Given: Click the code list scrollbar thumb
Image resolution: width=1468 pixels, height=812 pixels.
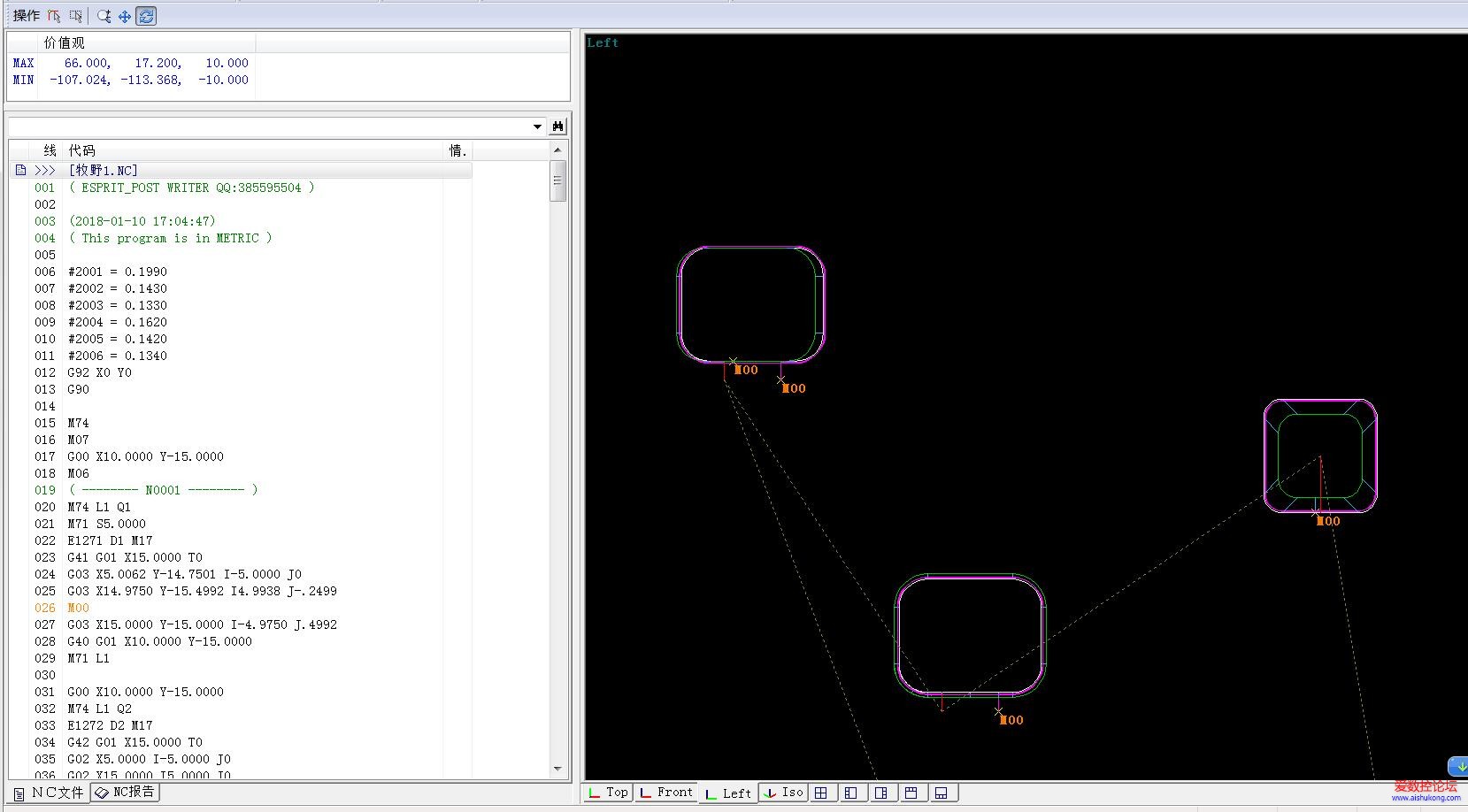Looking at the screenshot, I should 557,181.
